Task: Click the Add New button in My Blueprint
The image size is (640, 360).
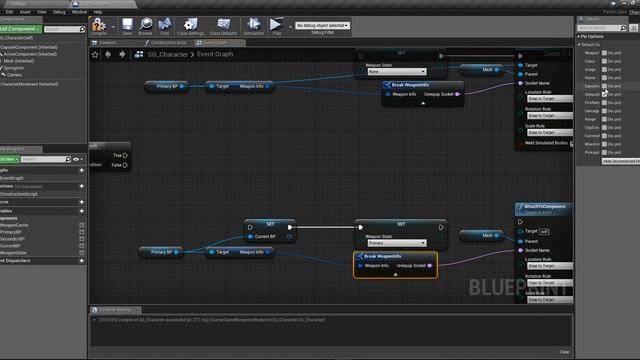Action: 9,159
